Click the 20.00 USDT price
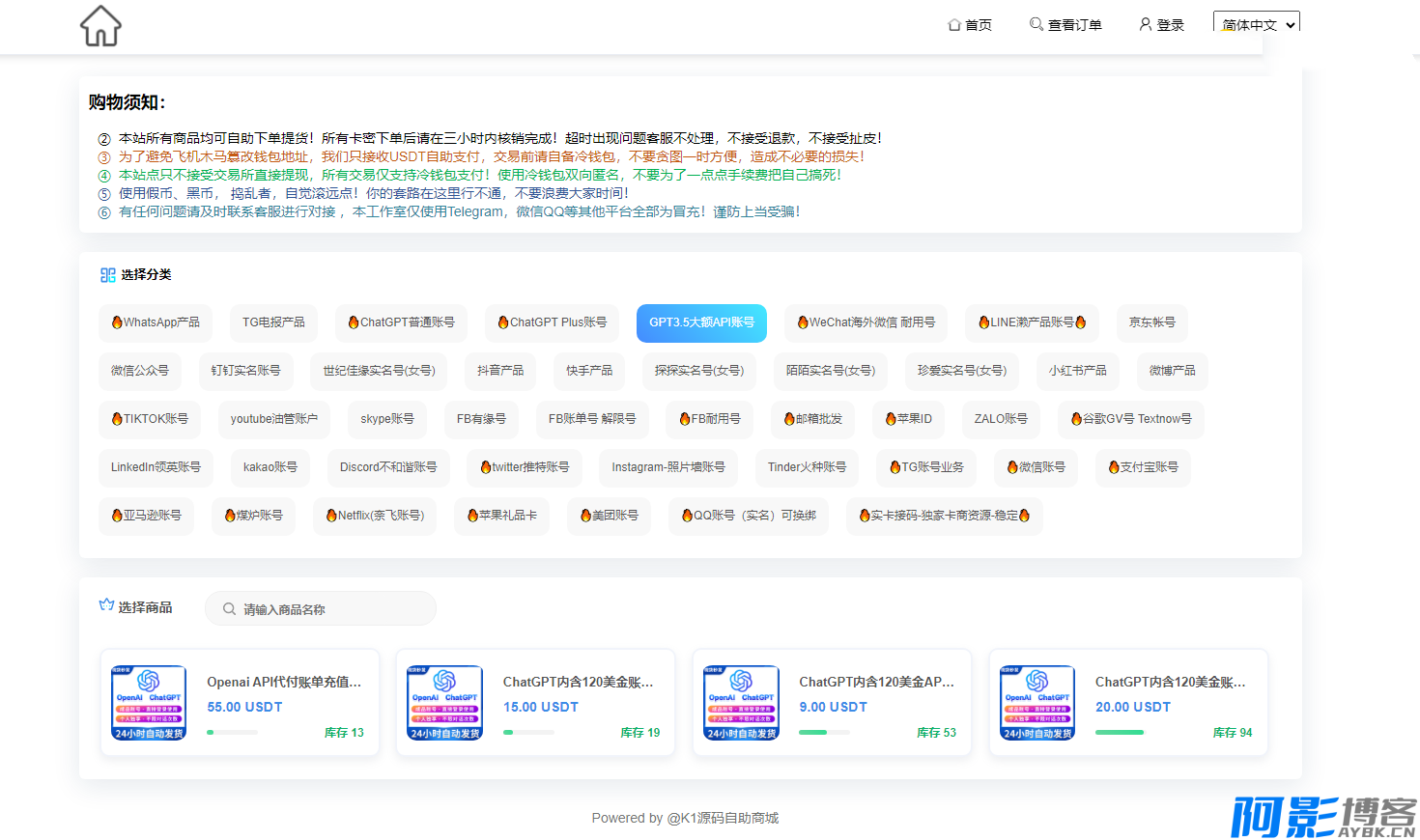The height and width of the screenshot is (840, 1420). click(1133, 707)
